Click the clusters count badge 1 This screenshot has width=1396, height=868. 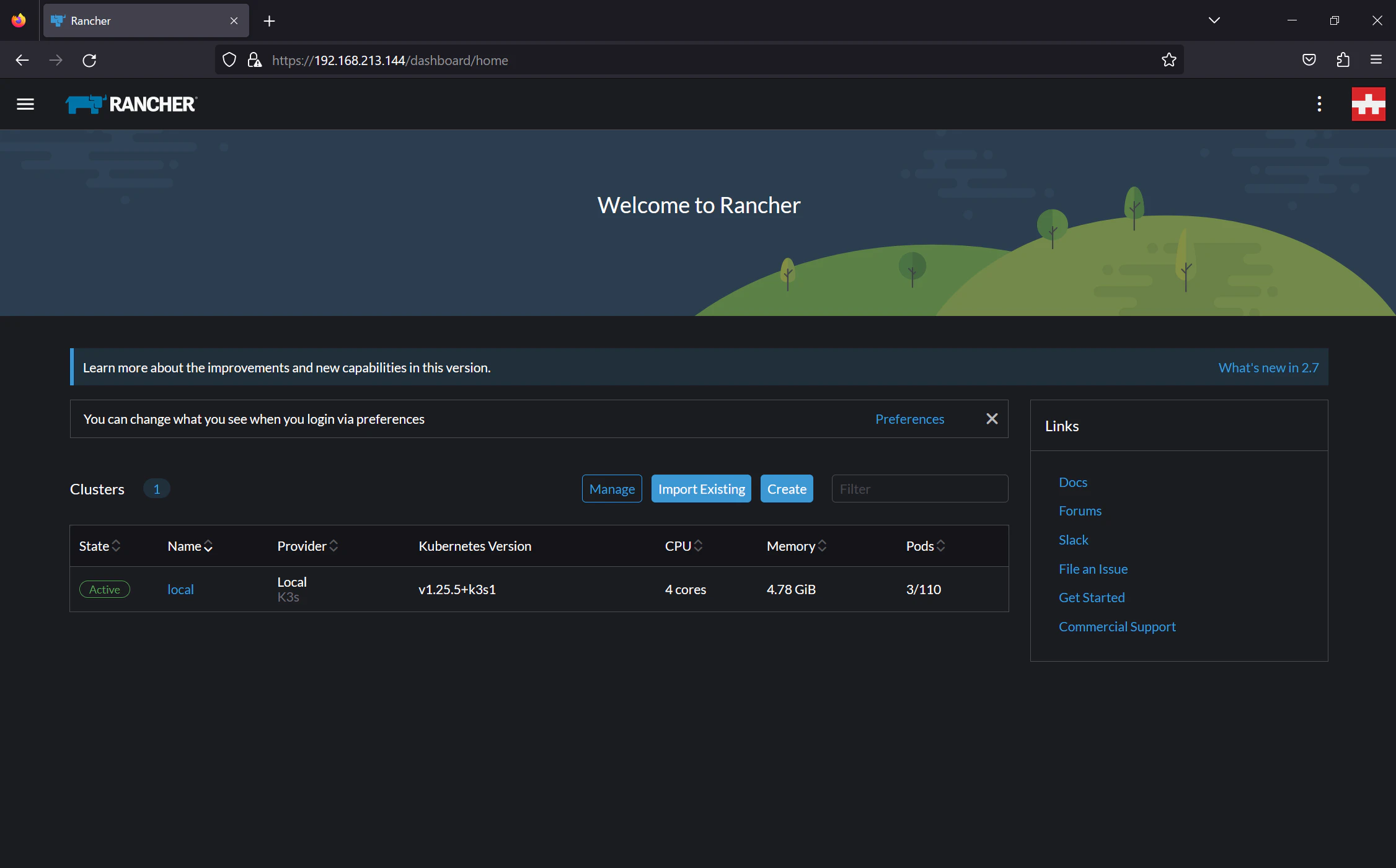157,489
